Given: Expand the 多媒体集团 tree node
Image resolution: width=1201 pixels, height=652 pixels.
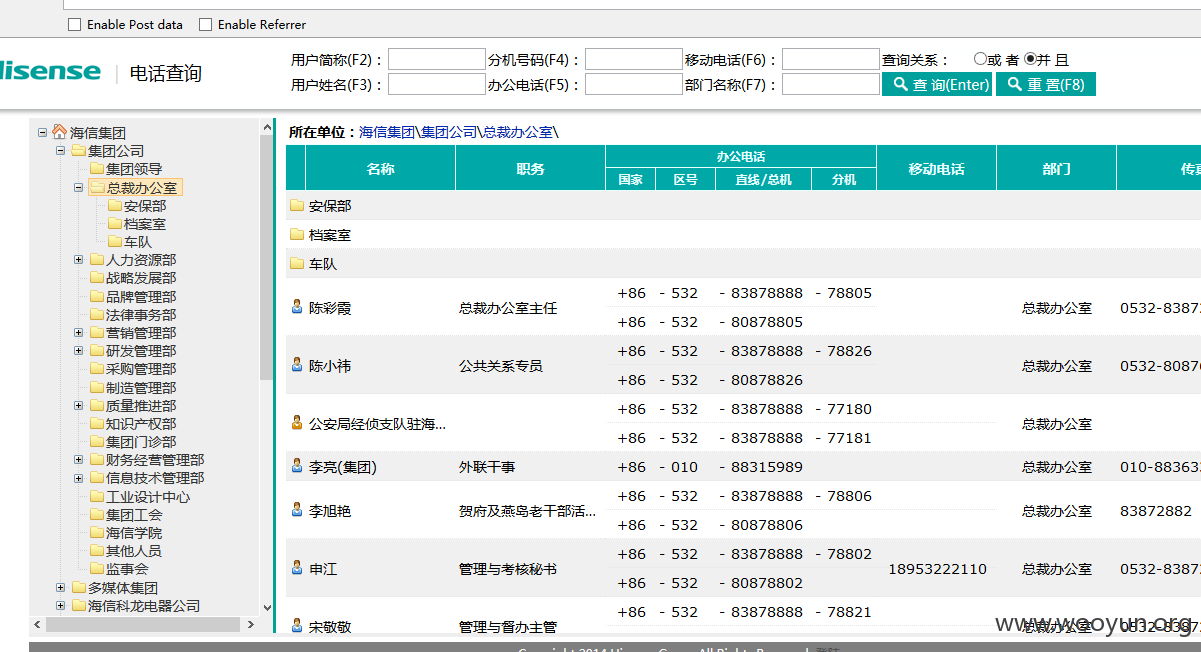Looking at the screenshot, I should (x=60, y=587).
